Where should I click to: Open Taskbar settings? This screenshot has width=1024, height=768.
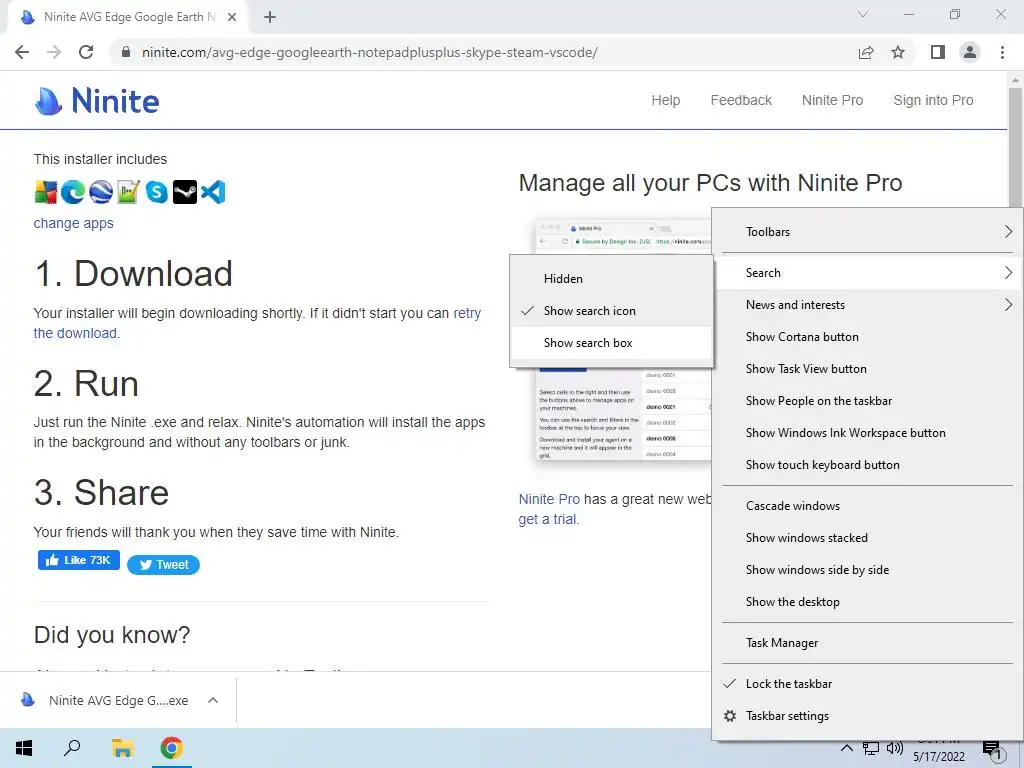point(867,716)
